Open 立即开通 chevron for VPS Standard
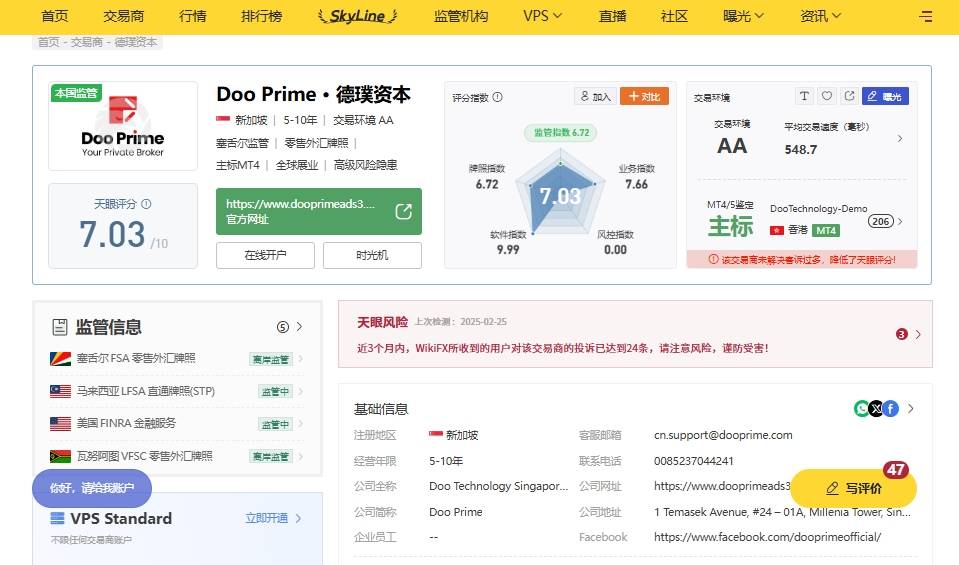The width and height of the screenshot is (959, 565). (x=298, y=519)
